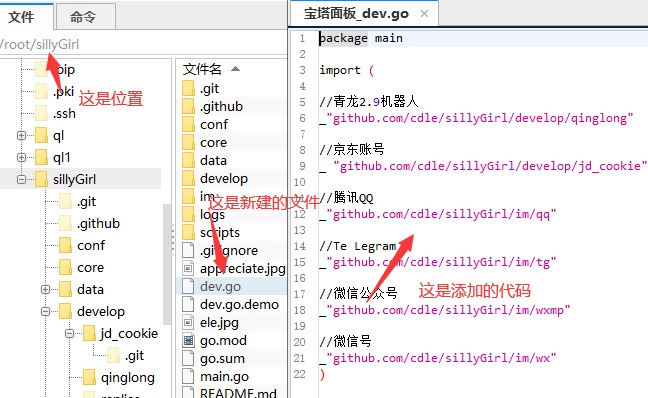The height and width of the screenshot is (398, 648).
Task: Click the ele.jpg image file icon
Action: pos(188,322)
